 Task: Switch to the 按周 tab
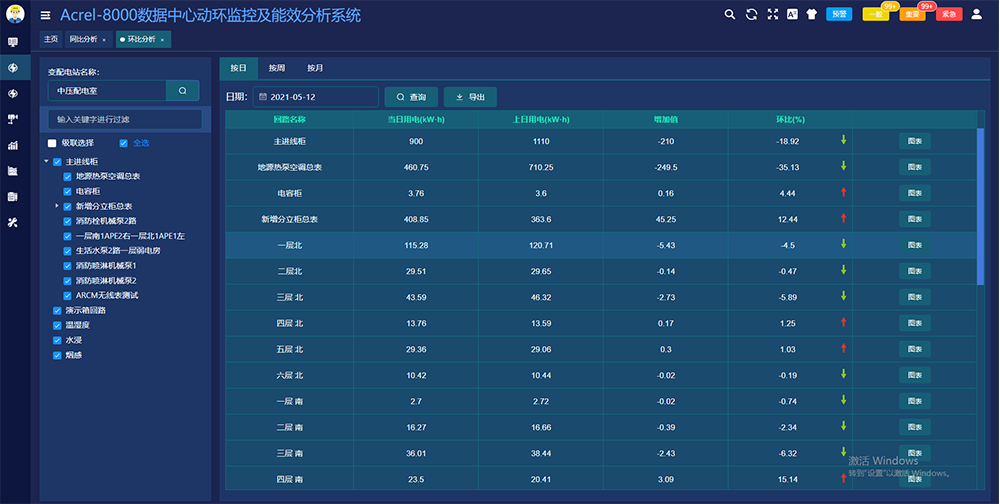tap(277, 68)
